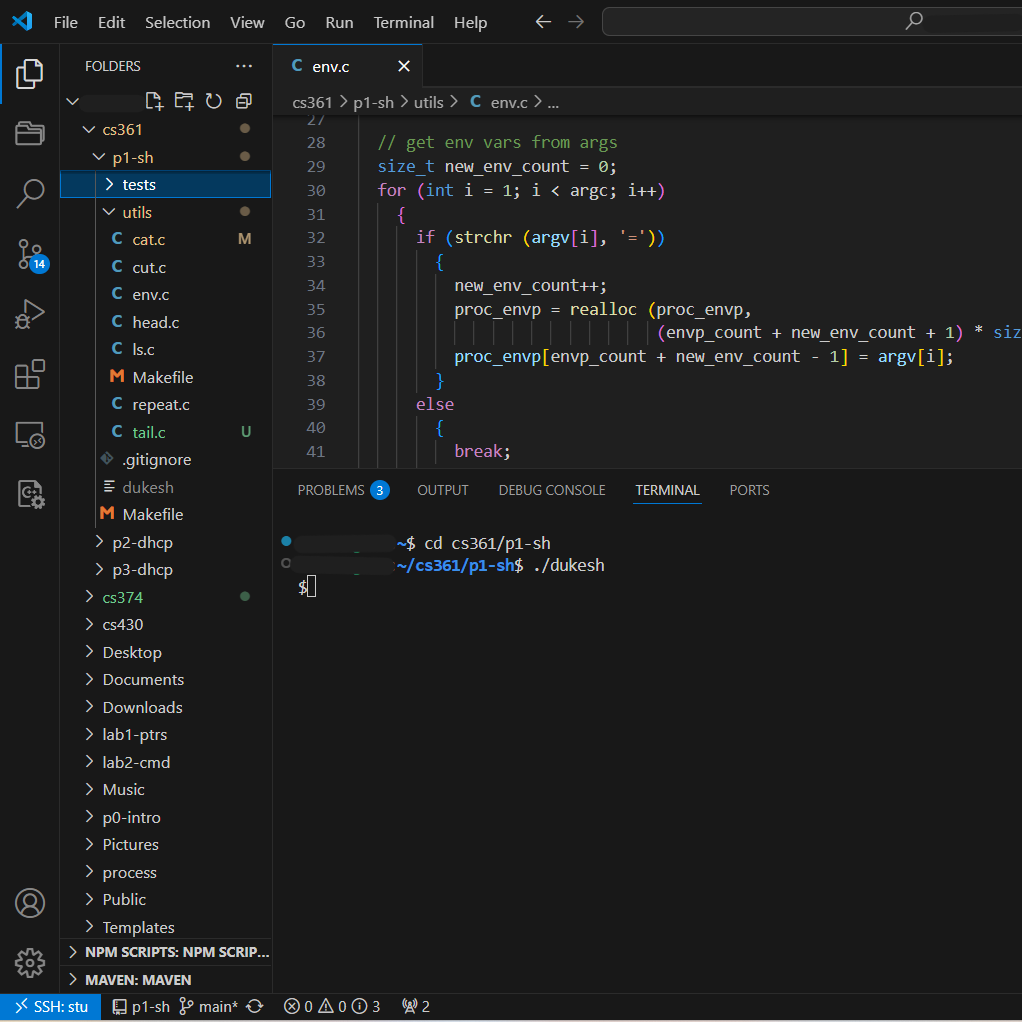The width and height of the screenshot is (1022, 1022).
Task: Click inside the terminal at the $ prompt
Action: coord(311,586)
